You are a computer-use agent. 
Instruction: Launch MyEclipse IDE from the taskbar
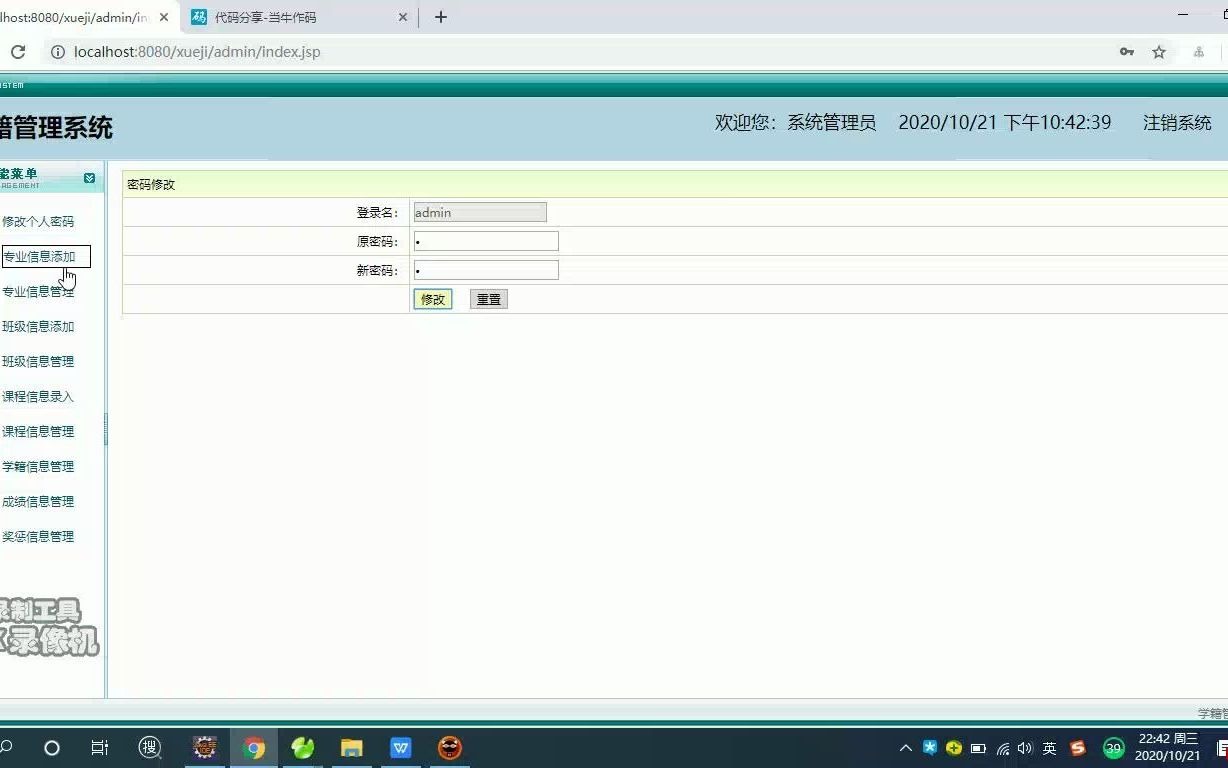coord(205,747)
